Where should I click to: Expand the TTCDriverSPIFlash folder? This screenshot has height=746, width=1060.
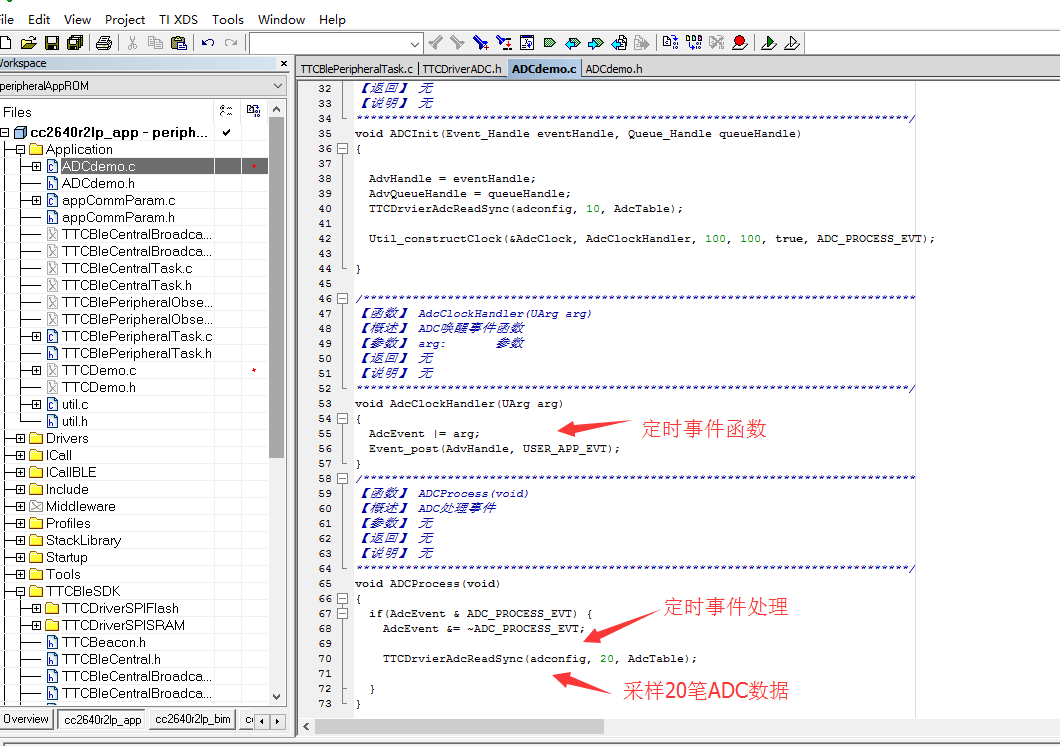point(37,608)
